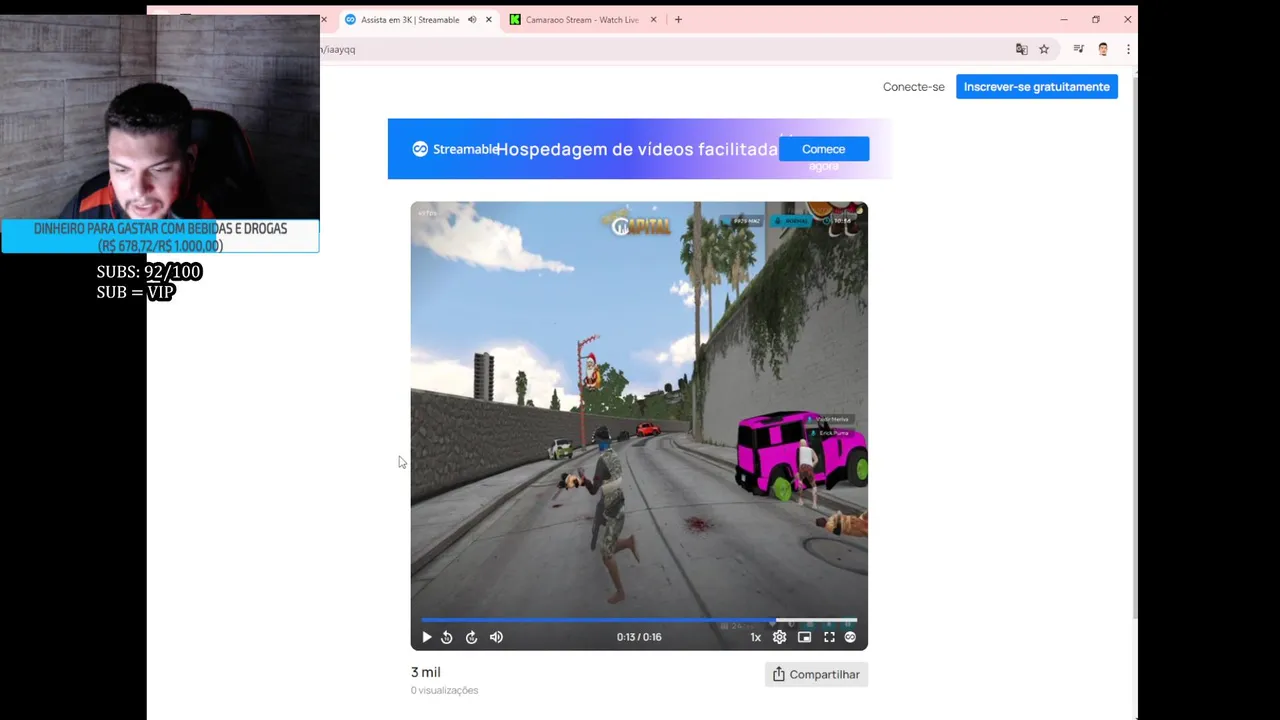Skip forward ten seconds in video
The width and height of the screenshot is (1280, 720).
(x=472, y=637)
